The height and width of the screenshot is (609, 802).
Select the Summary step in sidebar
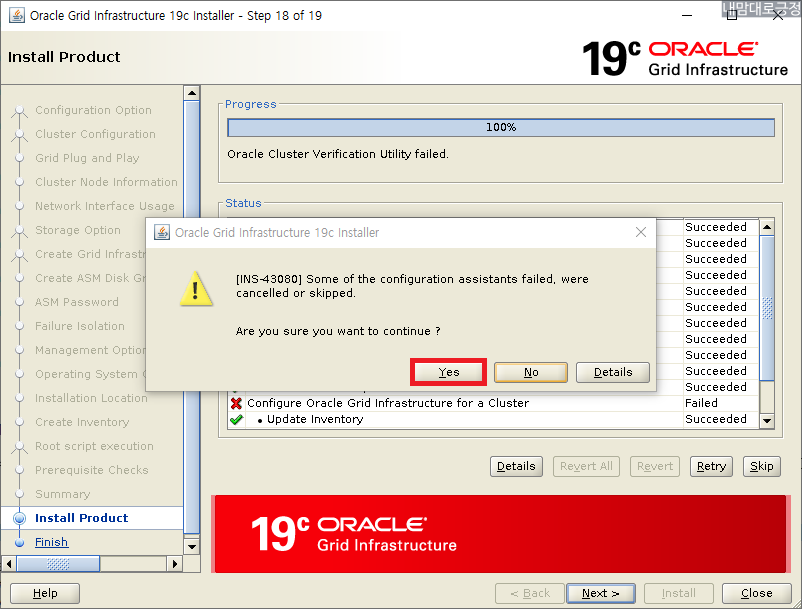(x=62, y=494)
